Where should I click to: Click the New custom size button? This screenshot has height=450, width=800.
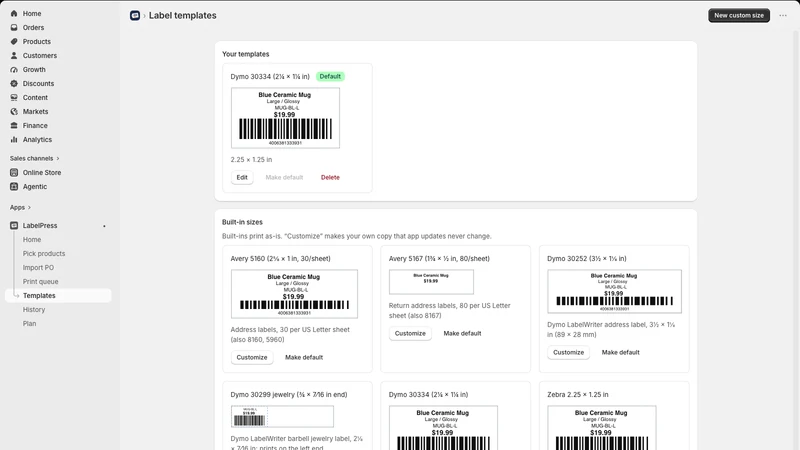tap(739, 15)
